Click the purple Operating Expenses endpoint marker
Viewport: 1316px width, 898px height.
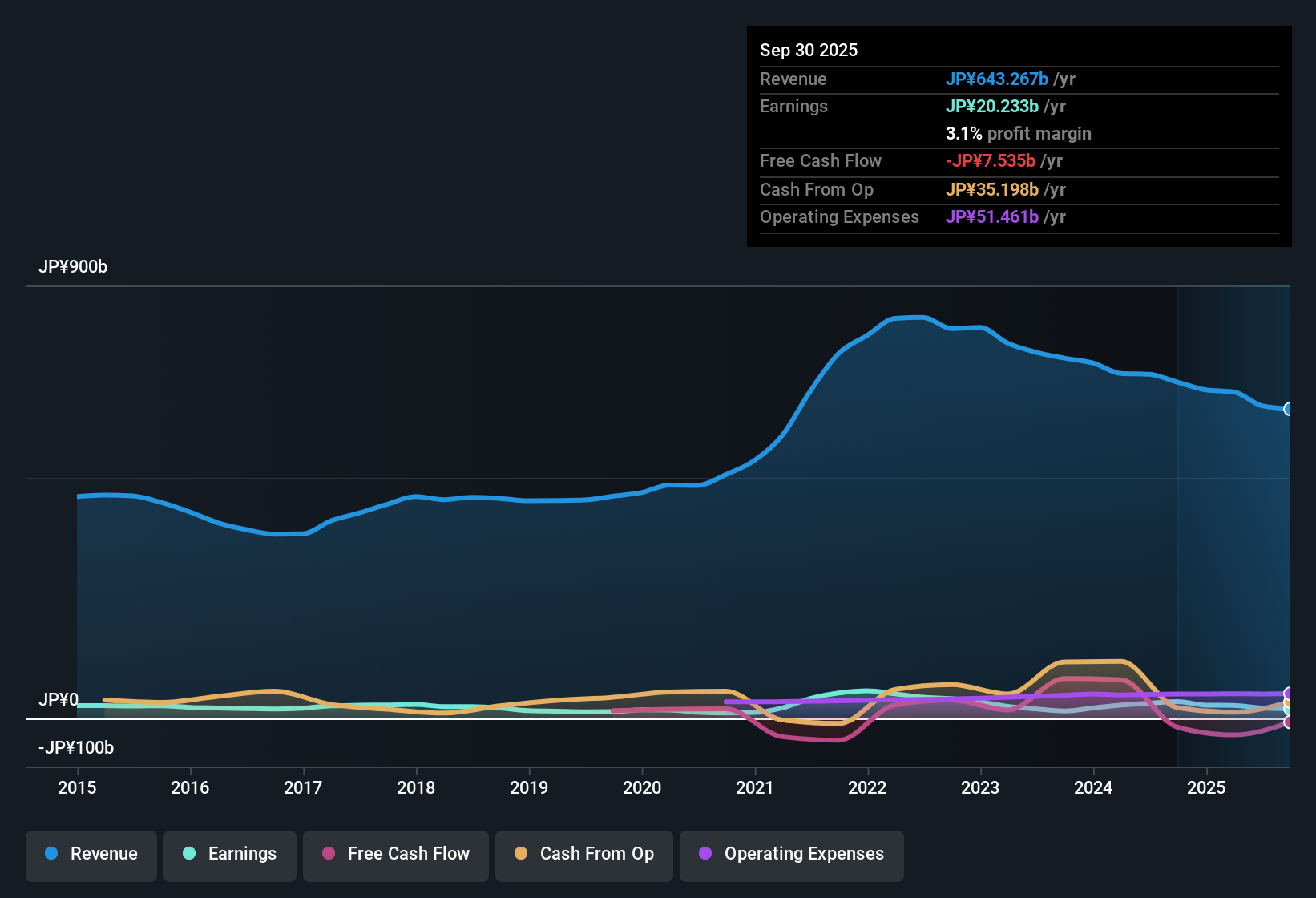1287,693
